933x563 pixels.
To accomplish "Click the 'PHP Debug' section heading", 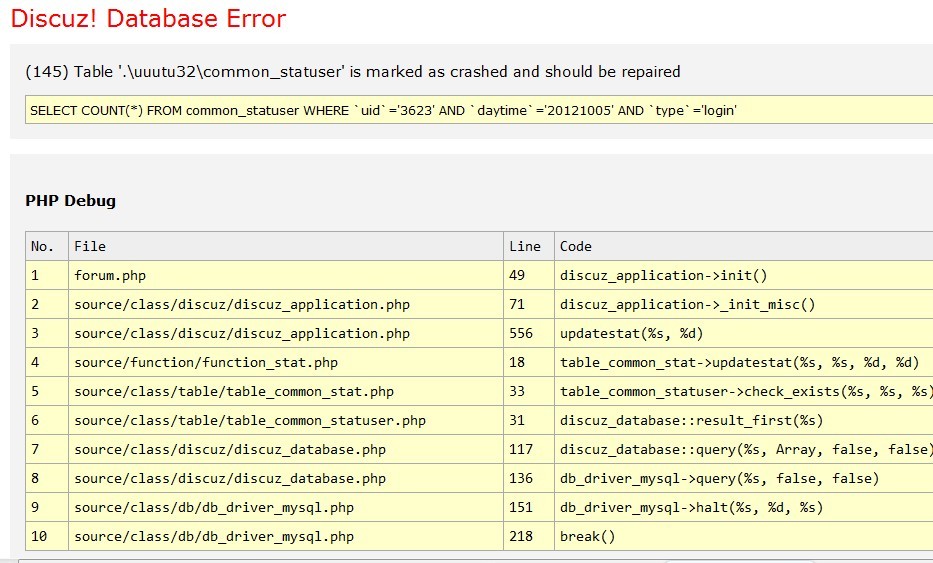I will 70,201.
